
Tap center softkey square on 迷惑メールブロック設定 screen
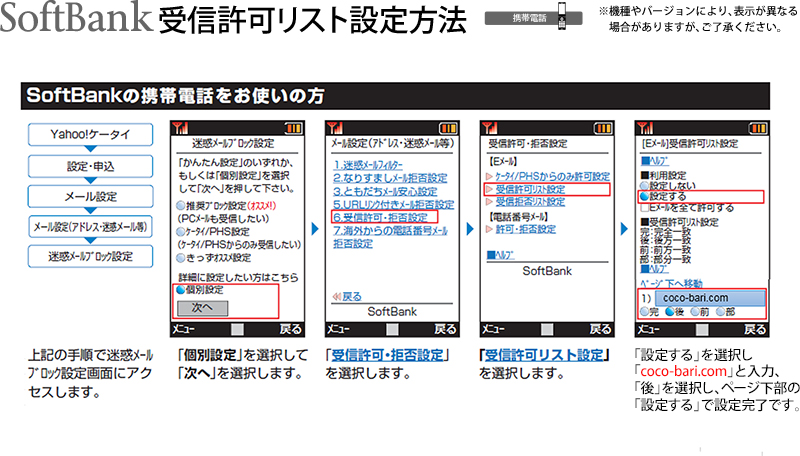[x=237, y=330]
